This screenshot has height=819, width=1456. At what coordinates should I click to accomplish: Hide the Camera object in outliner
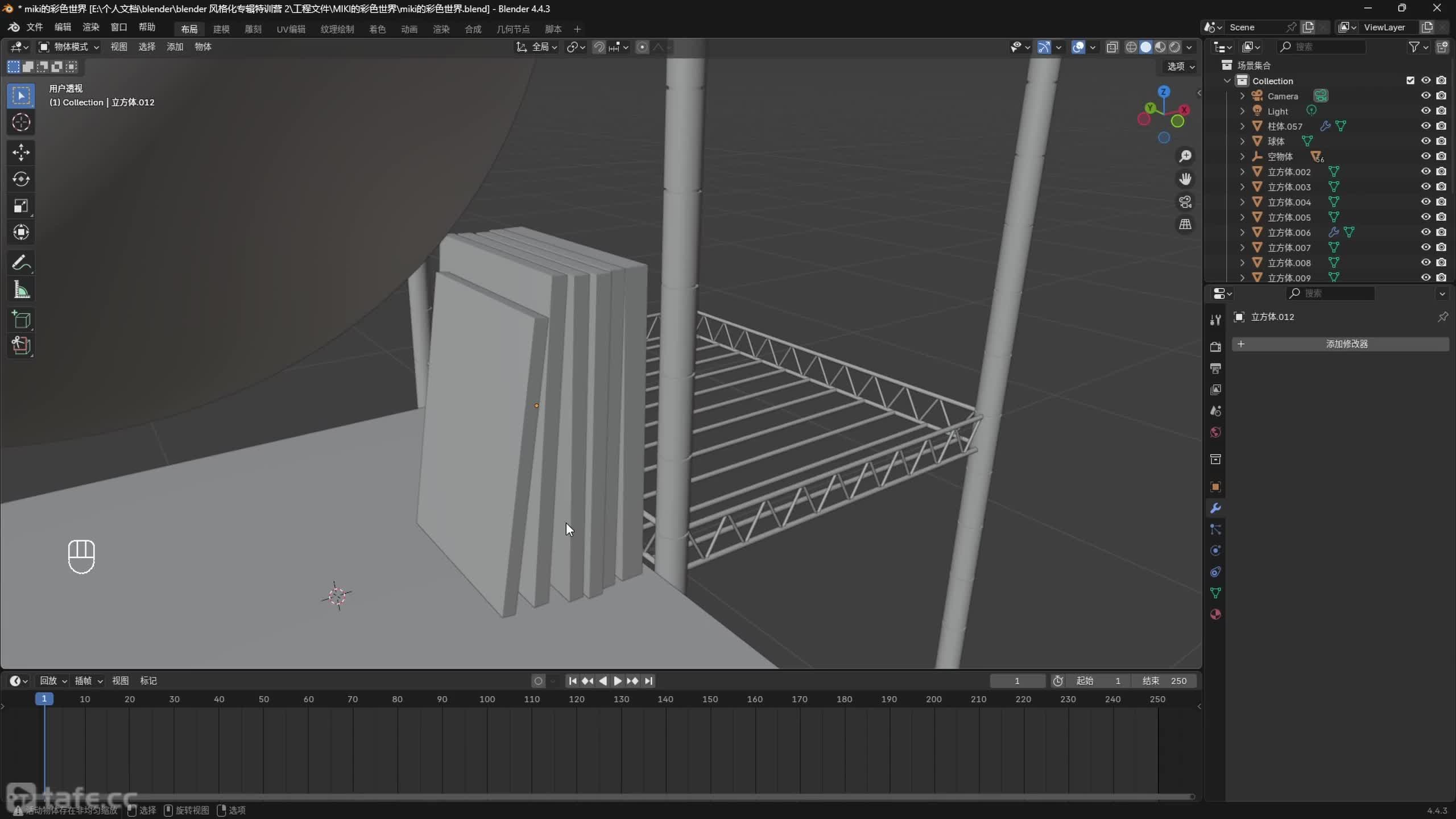(x=1425, y=96)
